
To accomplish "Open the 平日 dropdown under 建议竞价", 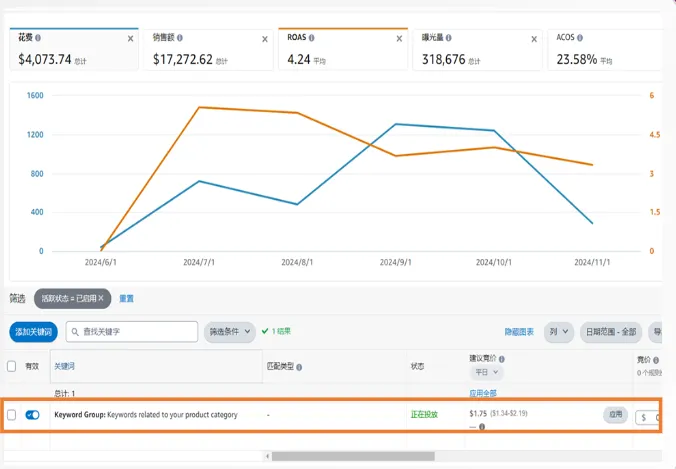I will click(485, 372).
